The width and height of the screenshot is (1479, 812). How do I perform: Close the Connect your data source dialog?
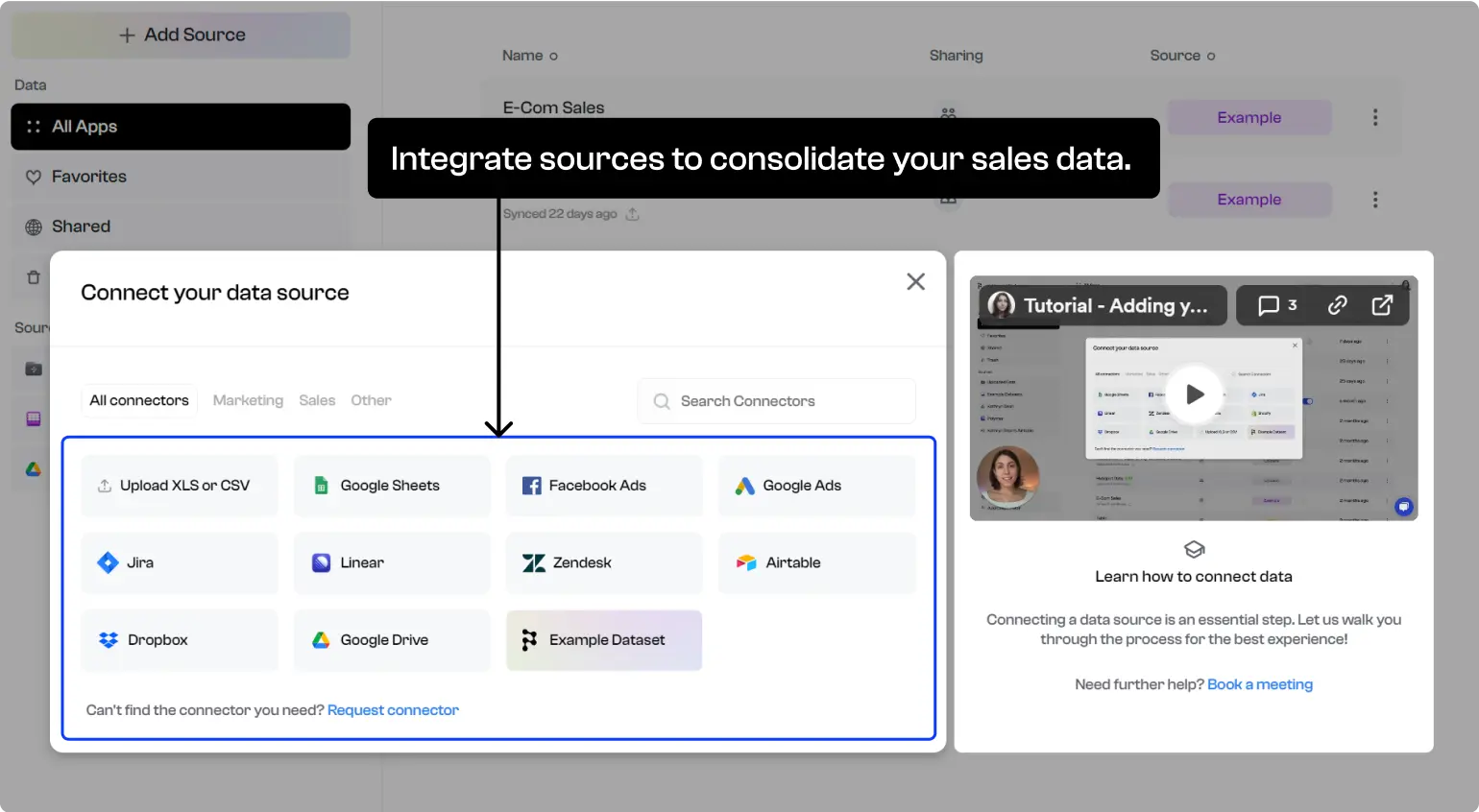click(916, 281)
